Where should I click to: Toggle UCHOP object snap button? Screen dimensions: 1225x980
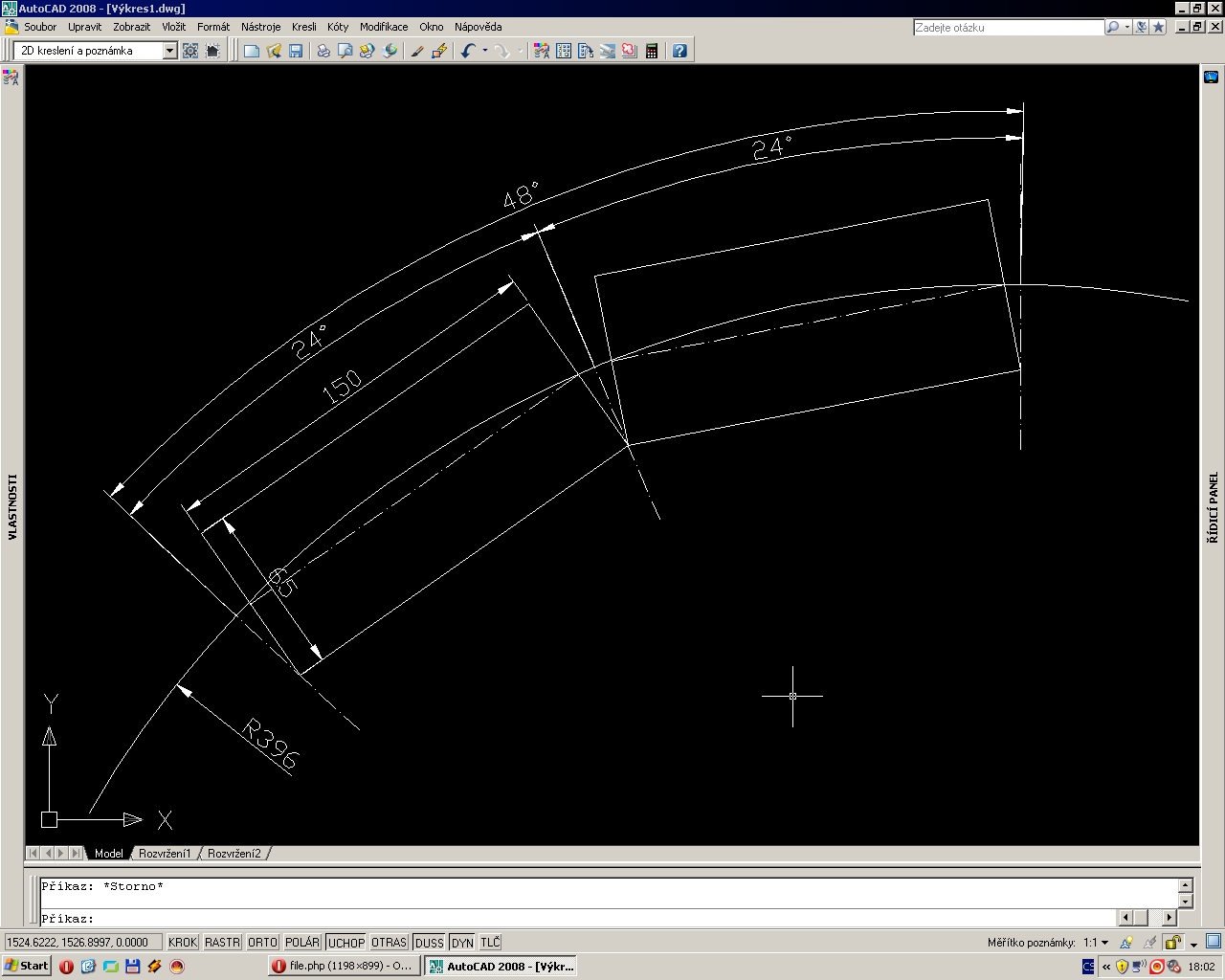(345, 943)
